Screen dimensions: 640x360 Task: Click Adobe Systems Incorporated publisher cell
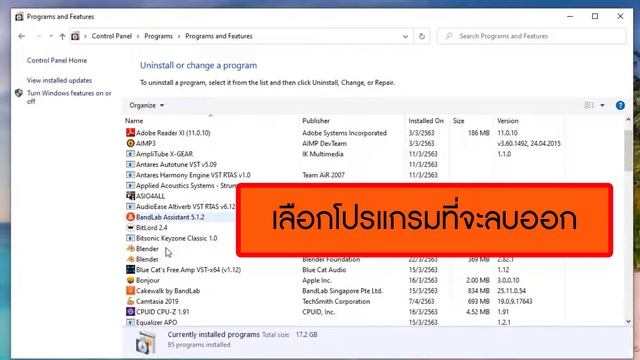[x=344, y=133]
